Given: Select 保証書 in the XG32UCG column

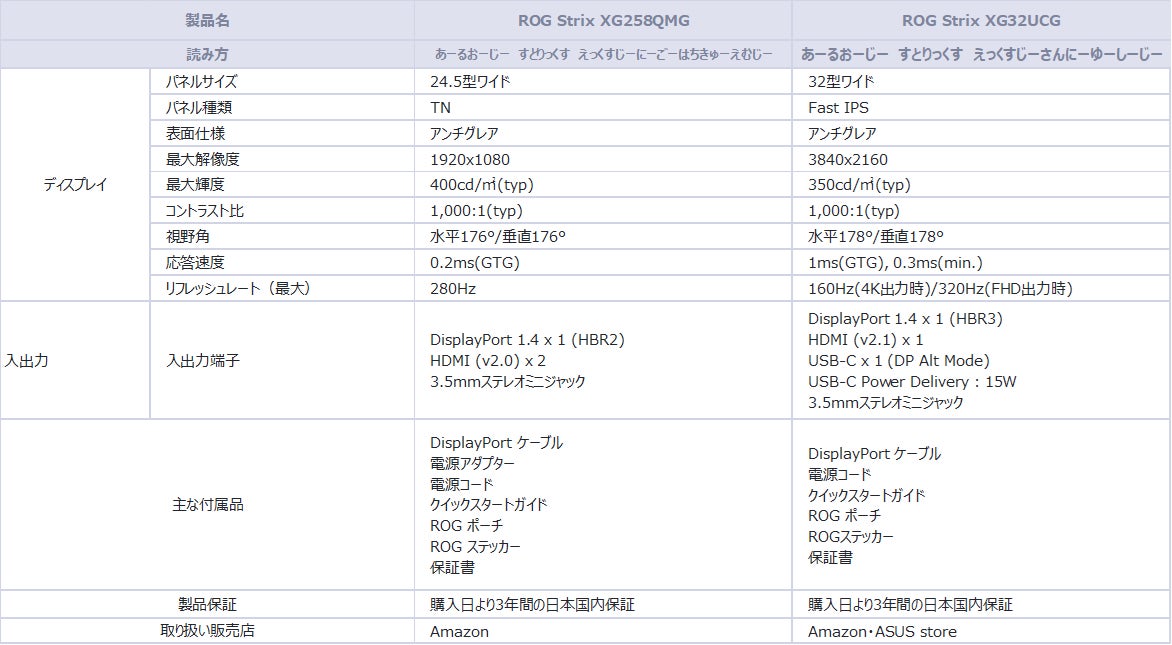Looking at the screenshot, I should [x=830, y=557].
